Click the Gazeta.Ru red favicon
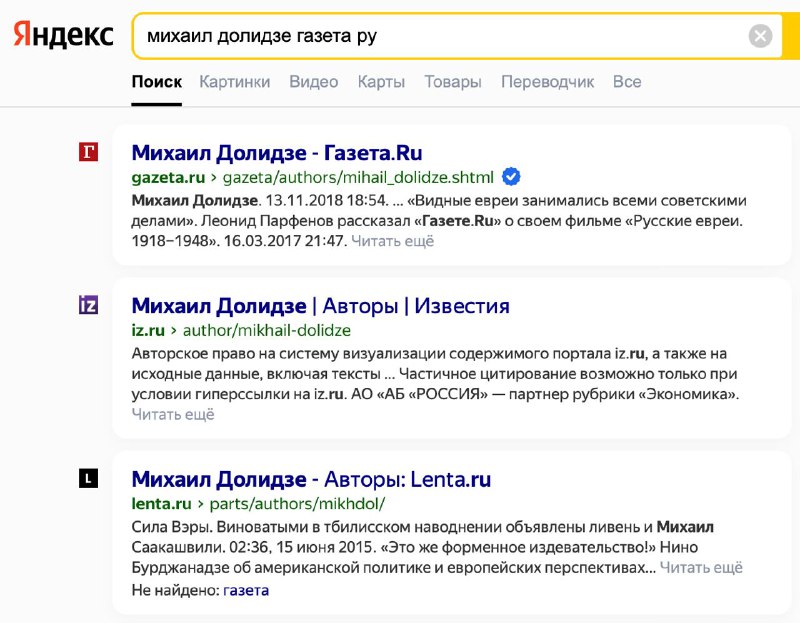 88,152
